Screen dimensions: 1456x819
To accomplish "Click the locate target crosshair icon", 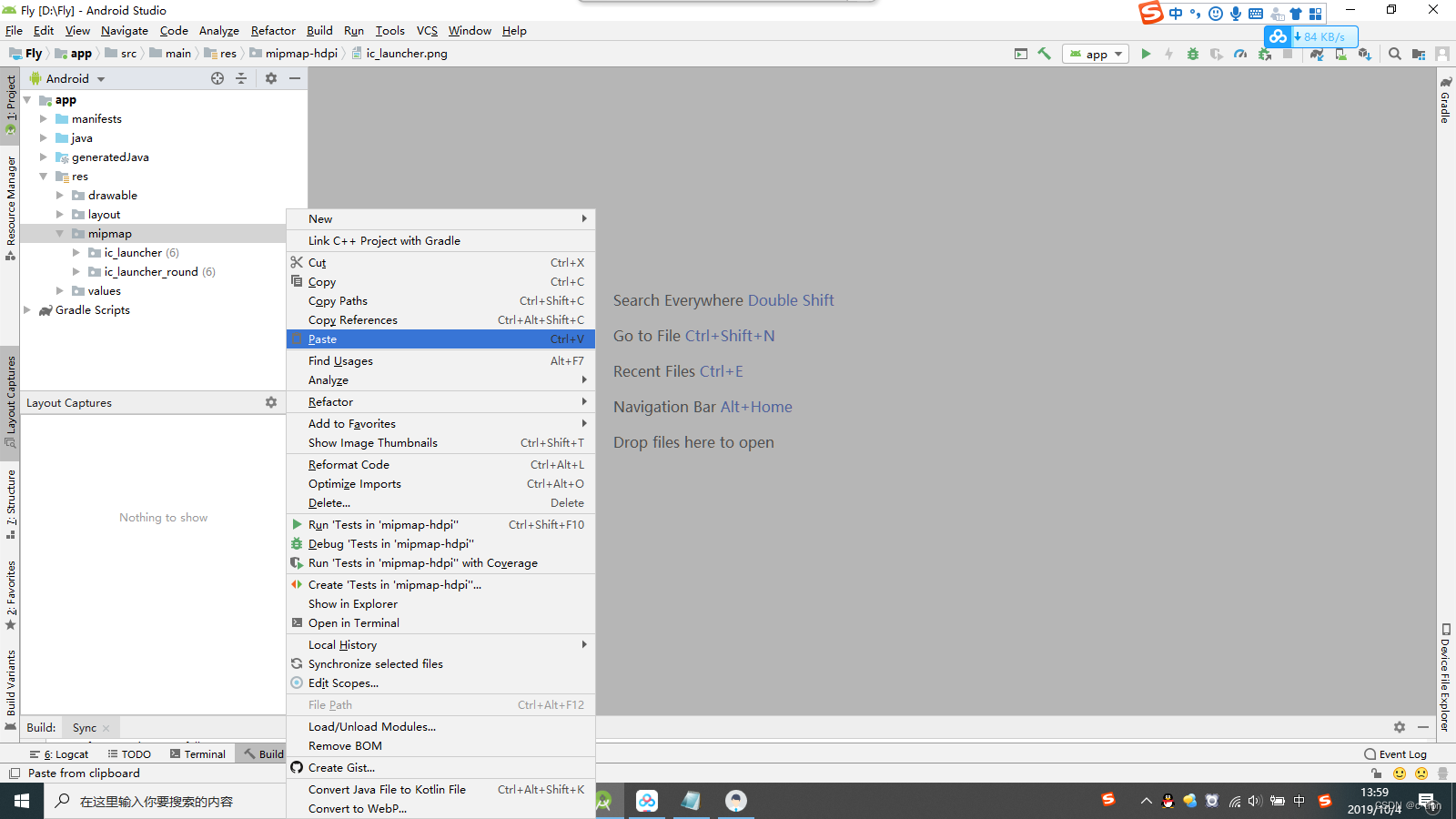I will (217, 78).
